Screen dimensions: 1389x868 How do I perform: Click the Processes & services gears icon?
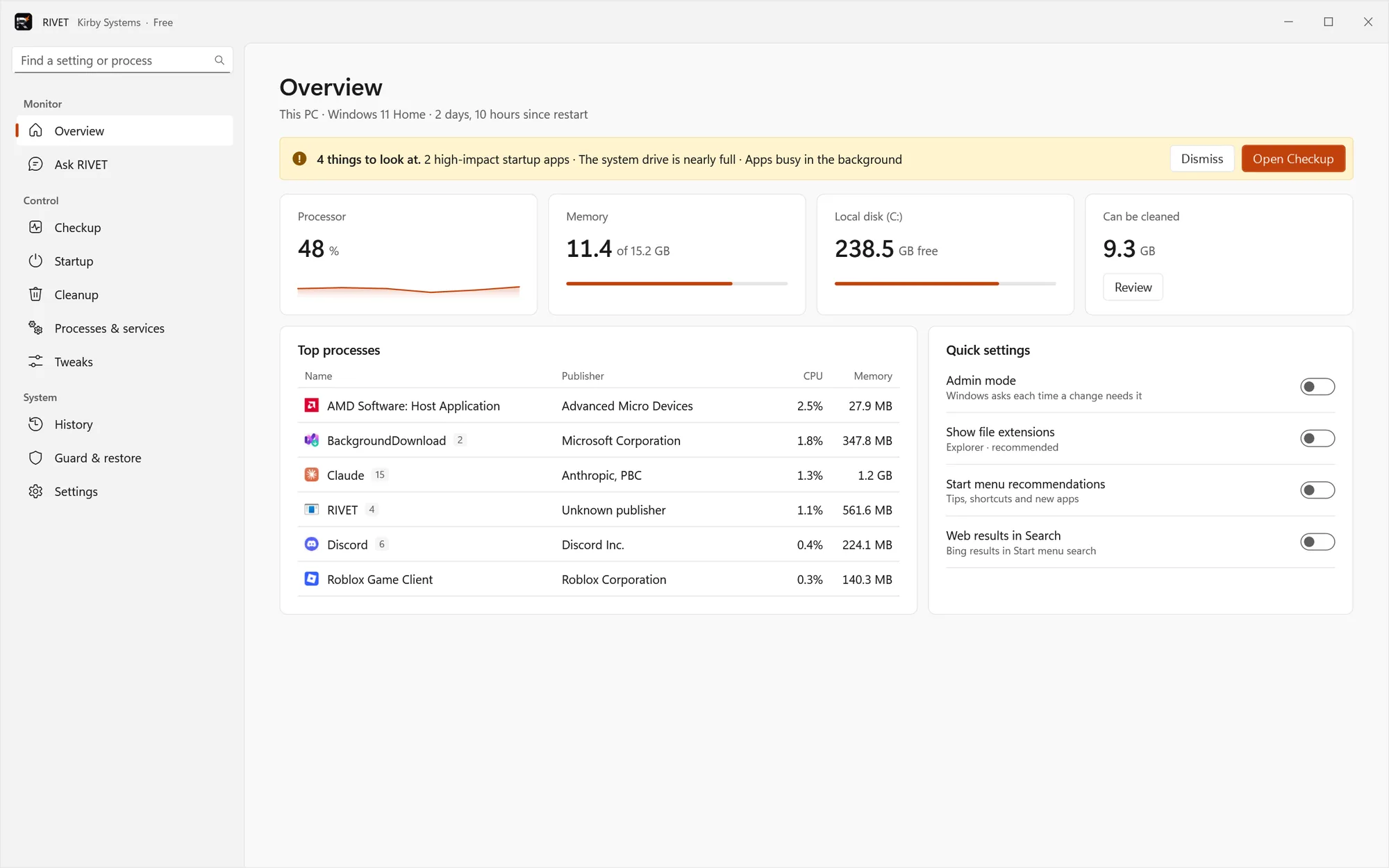[36, 328]
